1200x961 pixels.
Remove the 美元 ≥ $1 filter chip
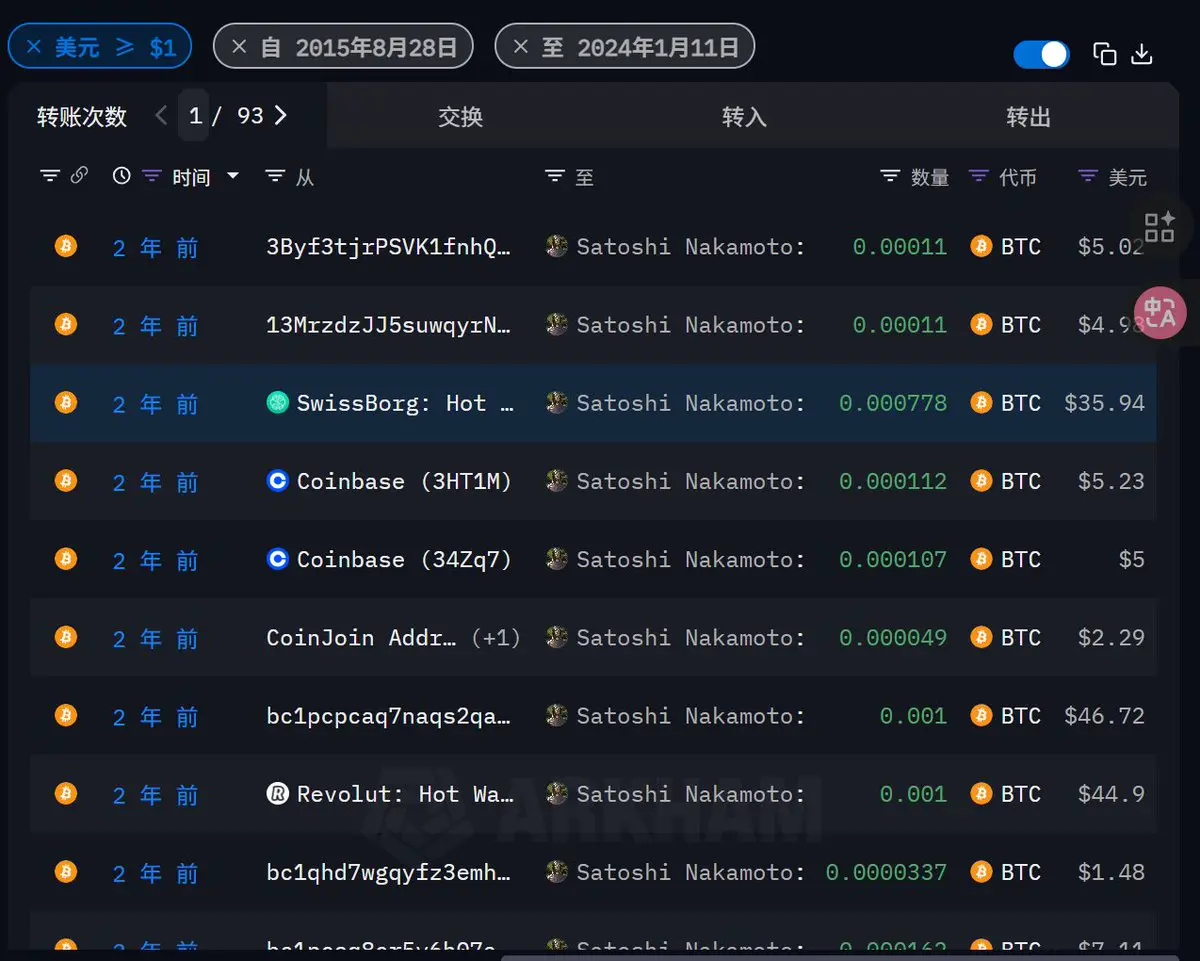34,47
